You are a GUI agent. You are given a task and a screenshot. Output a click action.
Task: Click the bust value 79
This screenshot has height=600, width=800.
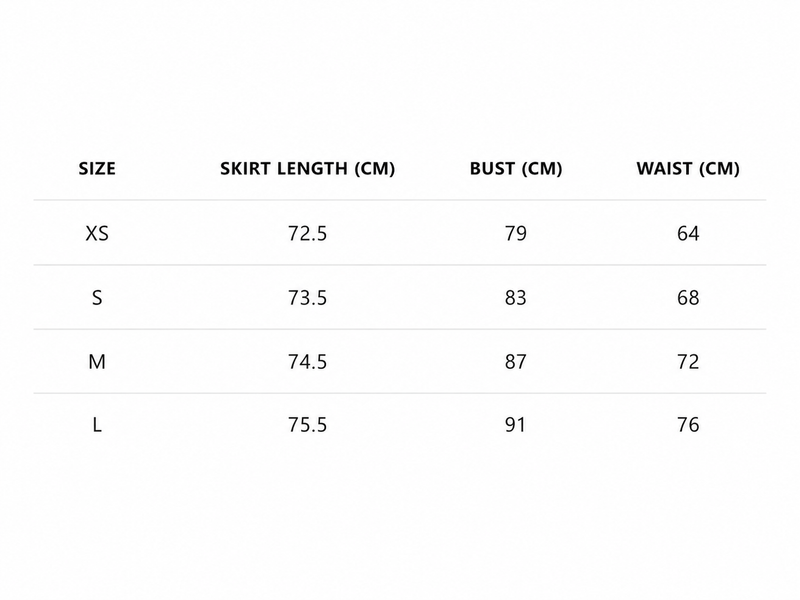point(515,234)
